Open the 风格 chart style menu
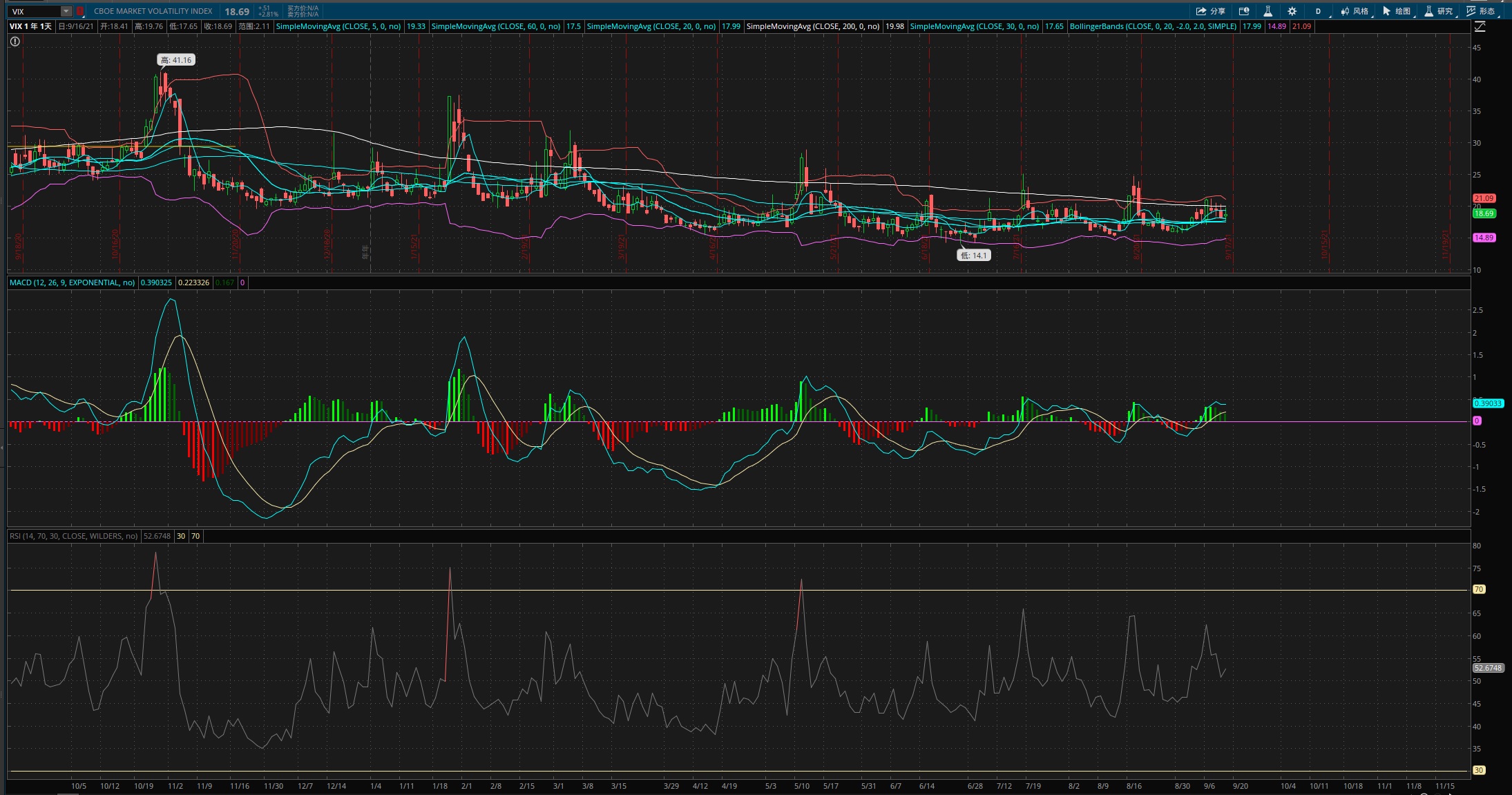The width and height of the screenshot is (1512, 795). tap(1355, 11)
